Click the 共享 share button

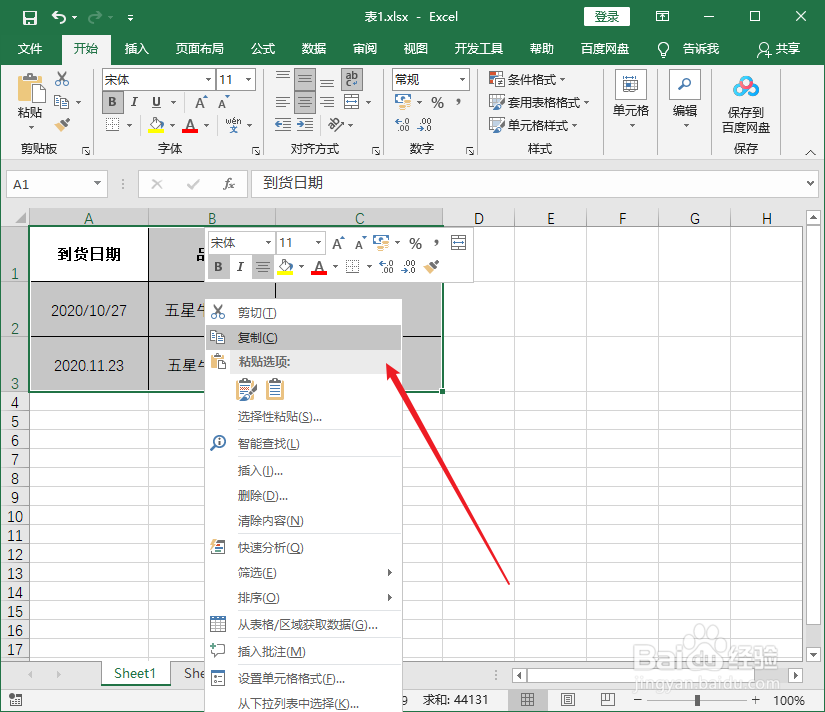(779, 49)
